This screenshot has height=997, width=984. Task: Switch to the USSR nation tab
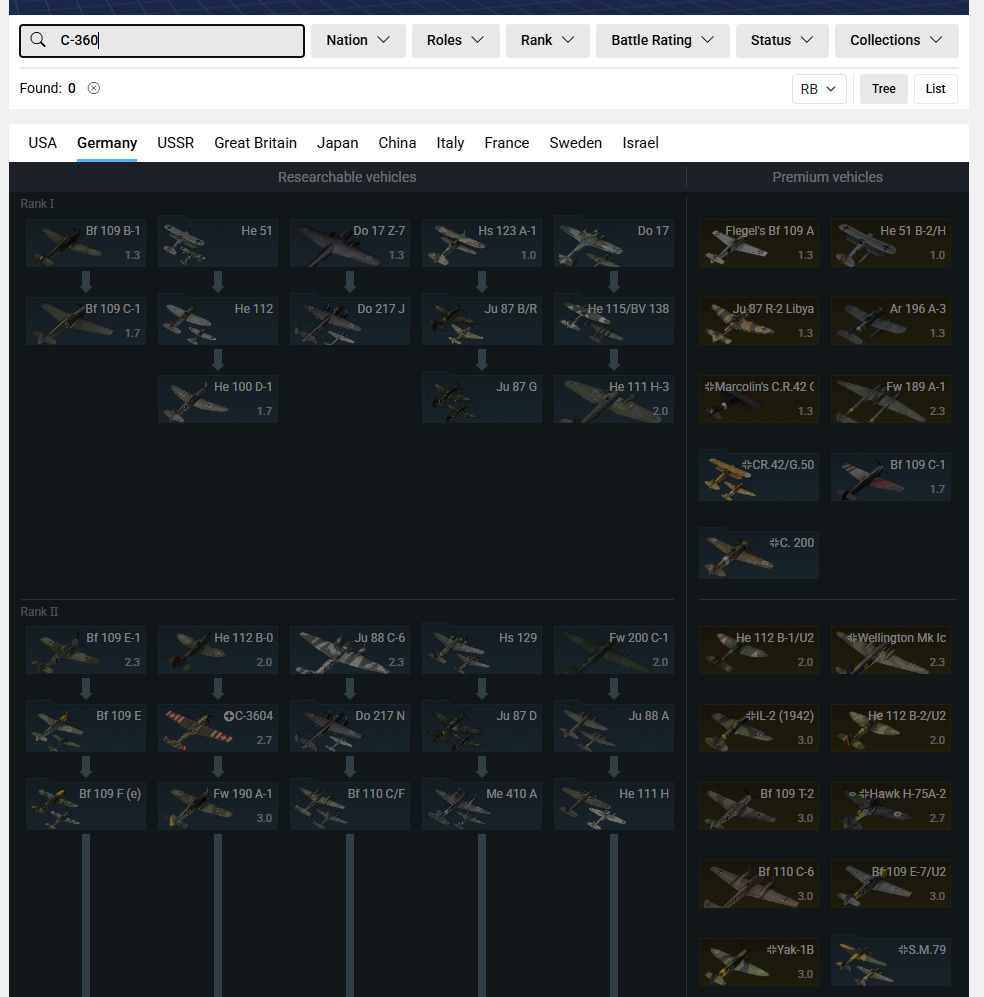click(x=175, y=143)
